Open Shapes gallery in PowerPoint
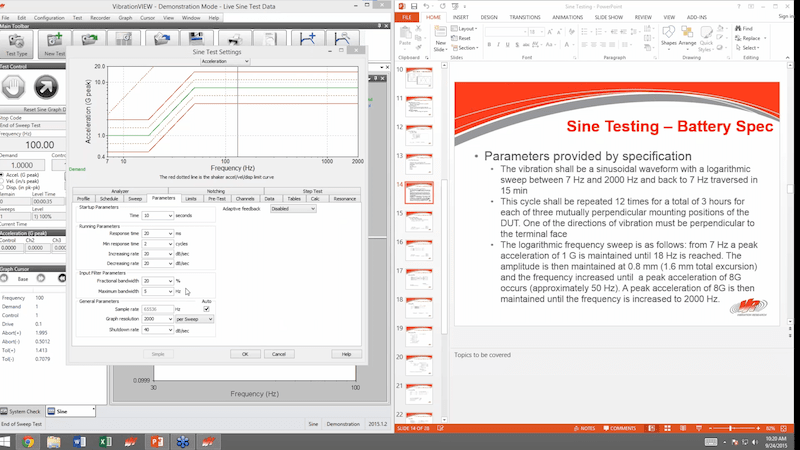Screen dimensions: 800x450 click(x=668, y=37)
